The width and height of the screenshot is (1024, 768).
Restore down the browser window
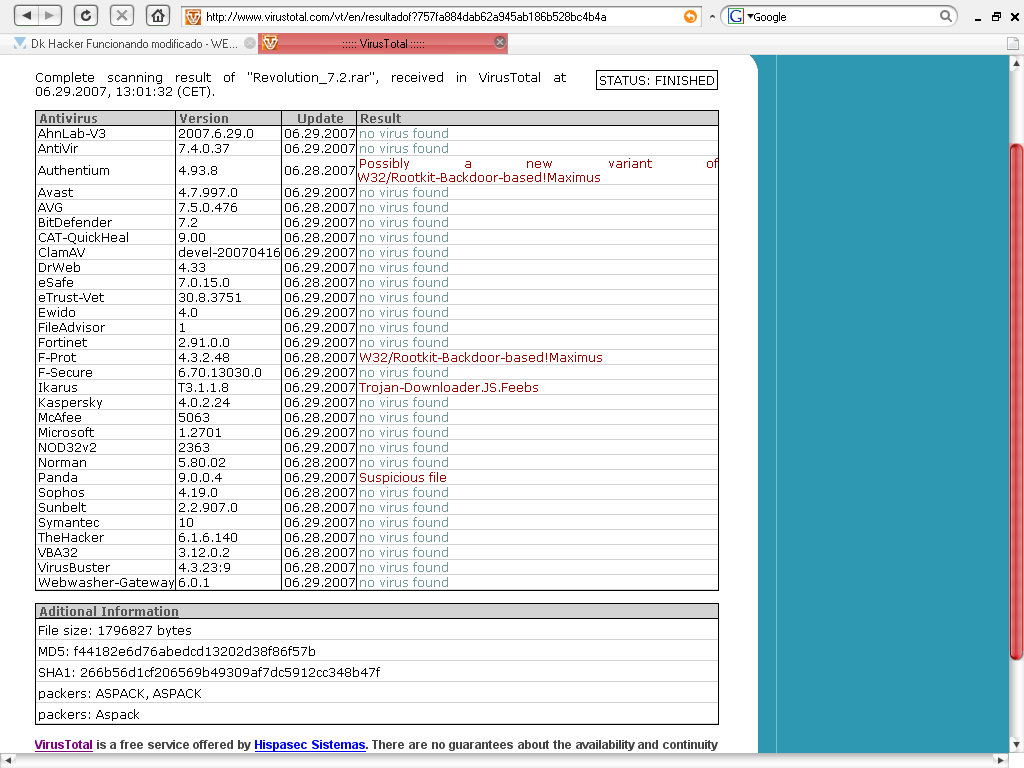996,17
